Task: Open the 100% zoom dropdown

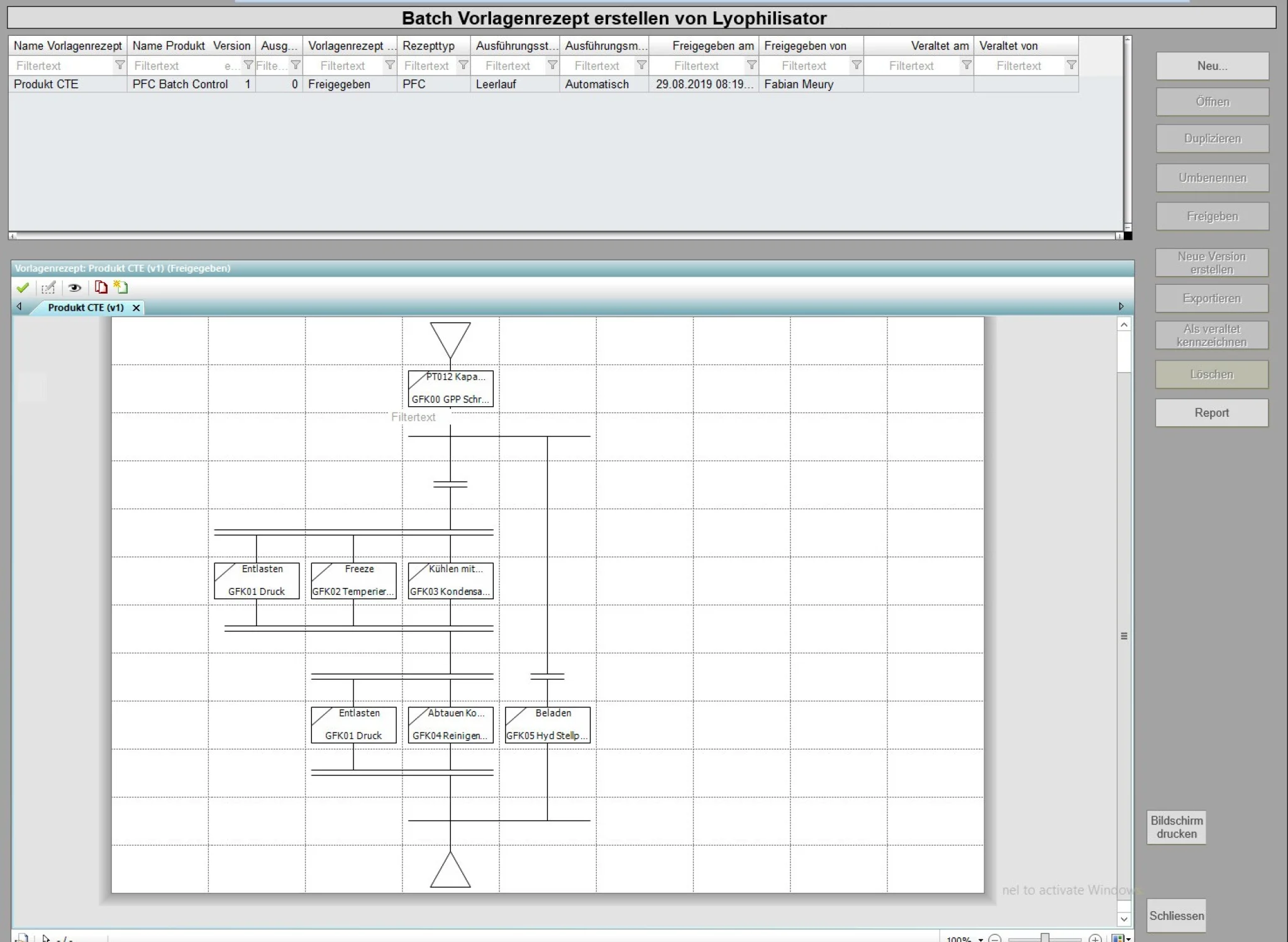Action: point(980,939)
